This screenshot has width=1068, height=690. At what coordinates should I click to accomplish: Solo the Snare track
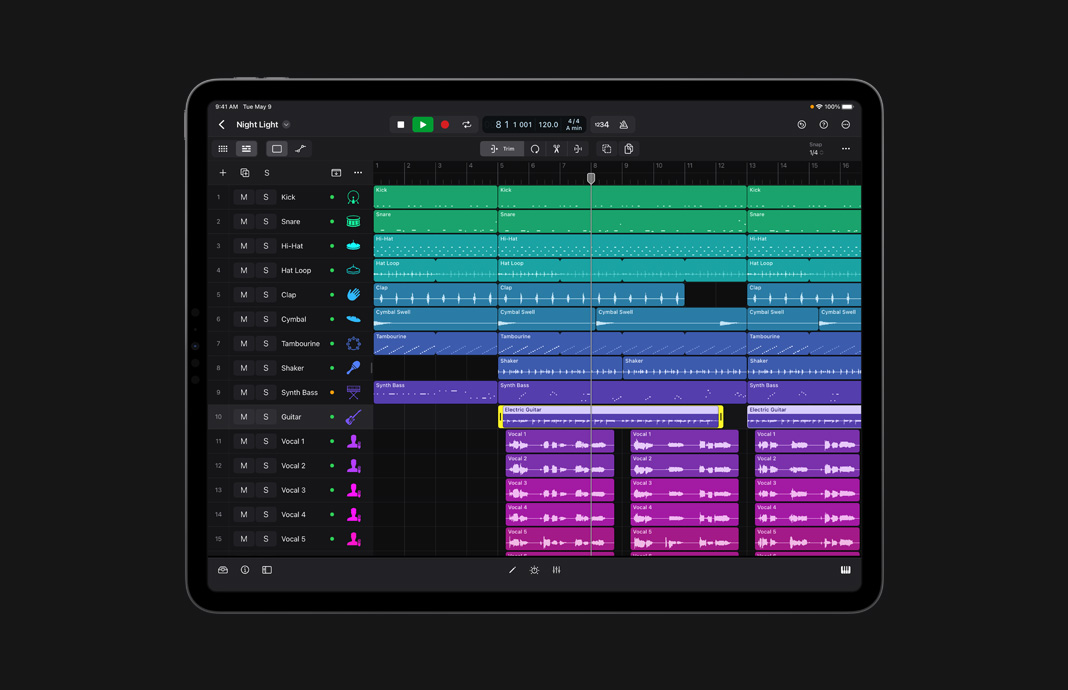pyautogui.click(x=266, y=222)
